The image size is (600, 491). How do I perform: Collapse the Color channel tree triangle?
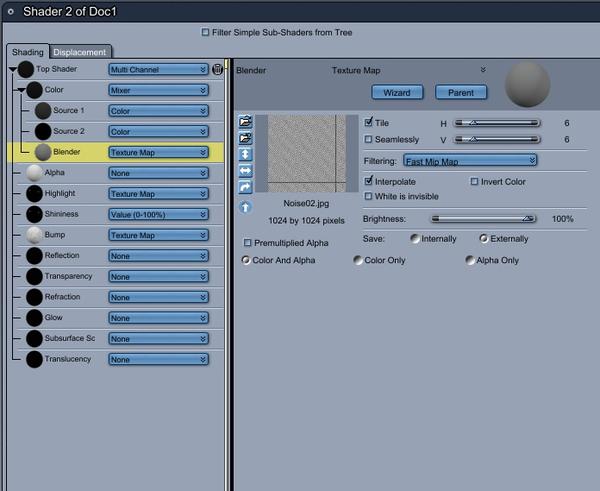click(21, 90)
